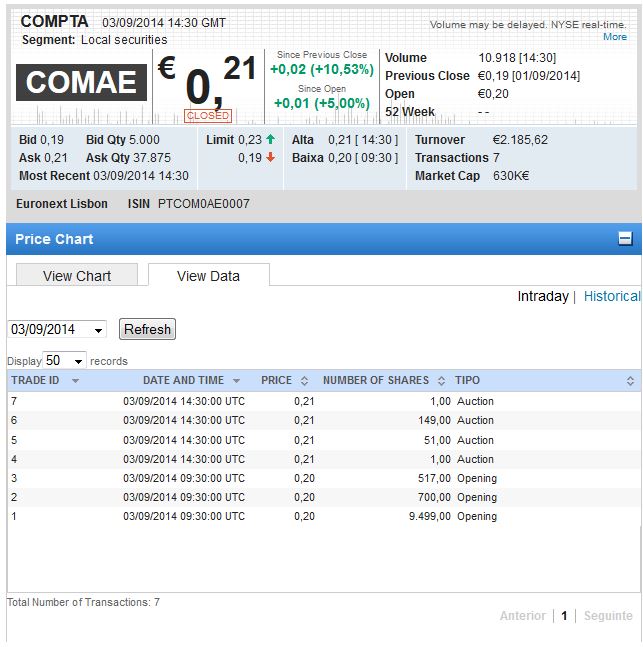Click the NUMBER OF SHARES column header

(x=376, y=380)
